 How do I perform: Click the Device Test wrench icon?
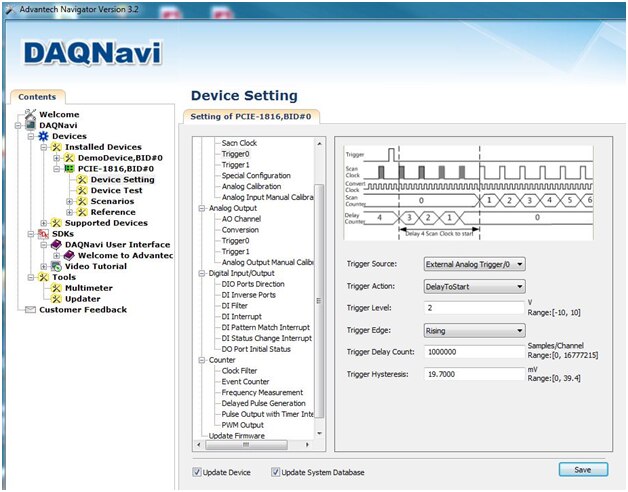pos(82,190)
